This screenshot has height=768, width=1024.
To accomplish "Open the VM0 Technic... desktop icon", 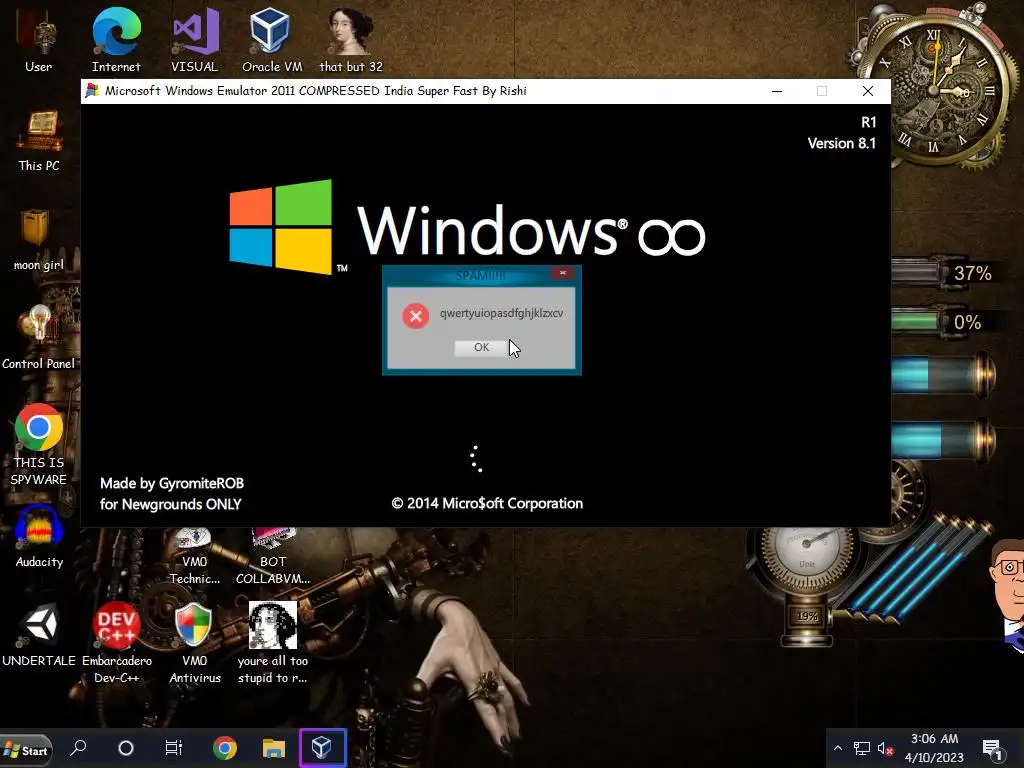I will pos(195,558).
